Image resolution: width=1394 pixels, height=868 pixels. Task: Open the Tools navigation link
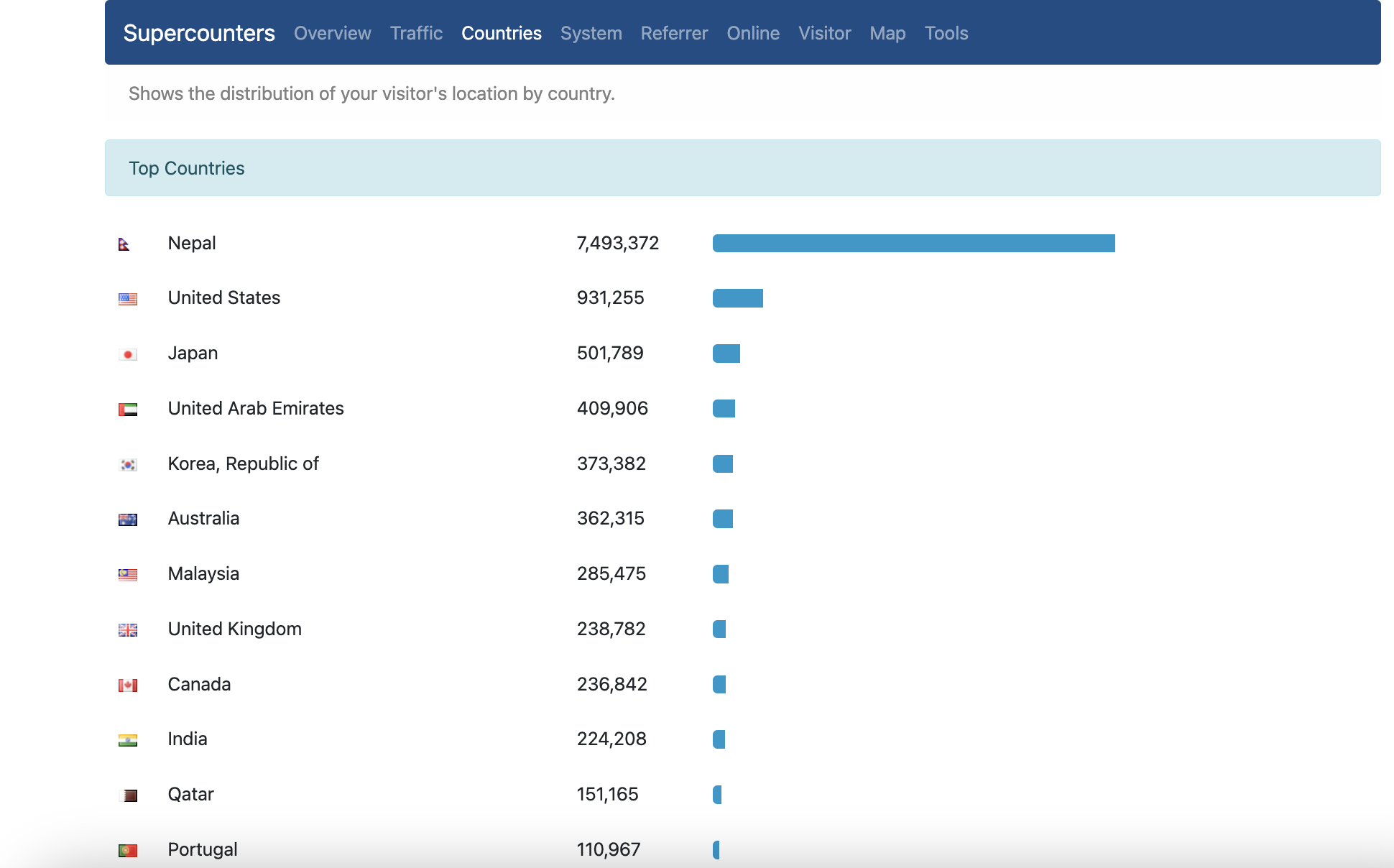[946, 33]
